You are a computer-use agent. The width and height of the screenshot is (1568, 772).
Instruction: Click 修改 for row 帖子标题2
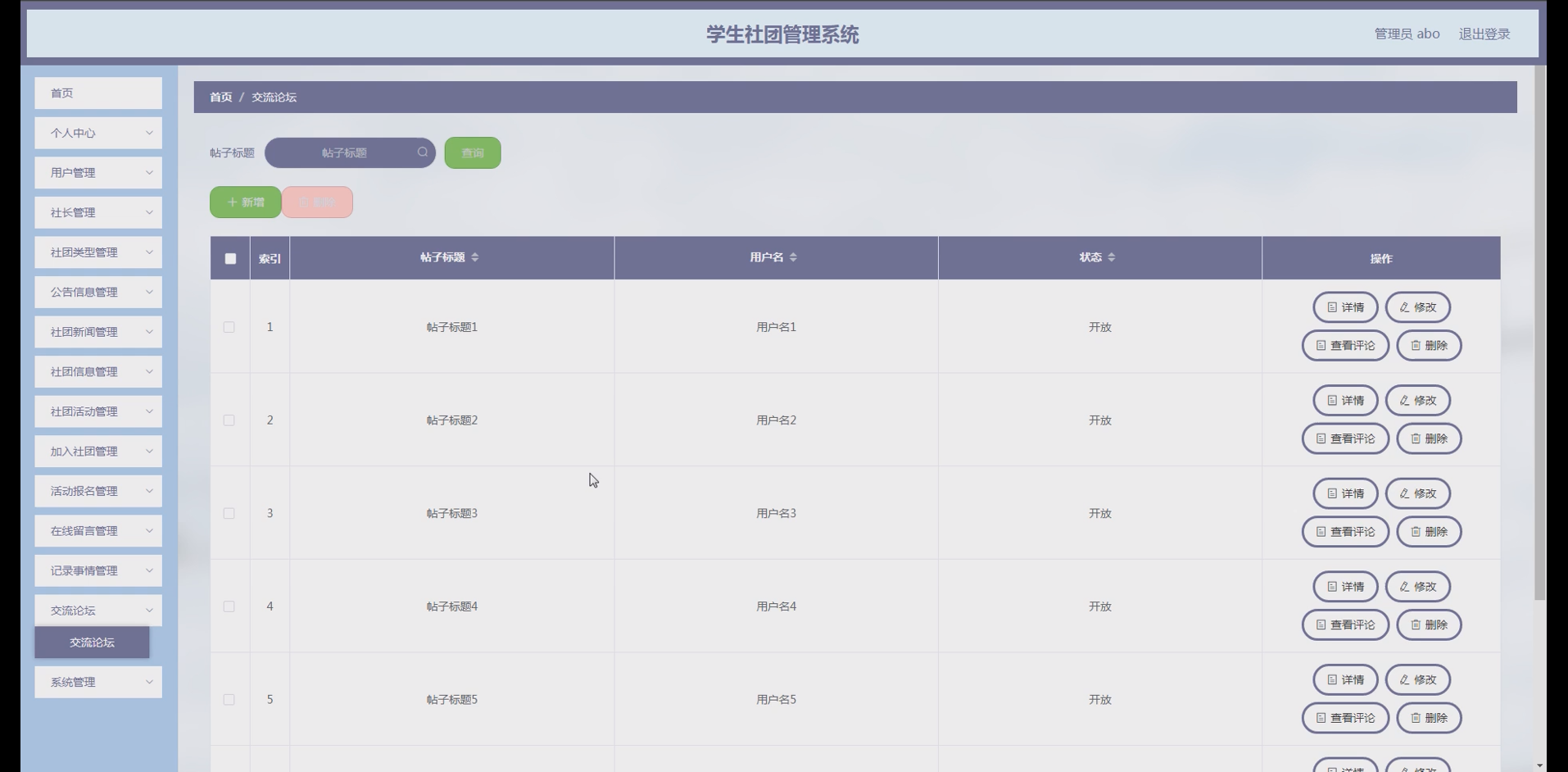point(1418,401)
